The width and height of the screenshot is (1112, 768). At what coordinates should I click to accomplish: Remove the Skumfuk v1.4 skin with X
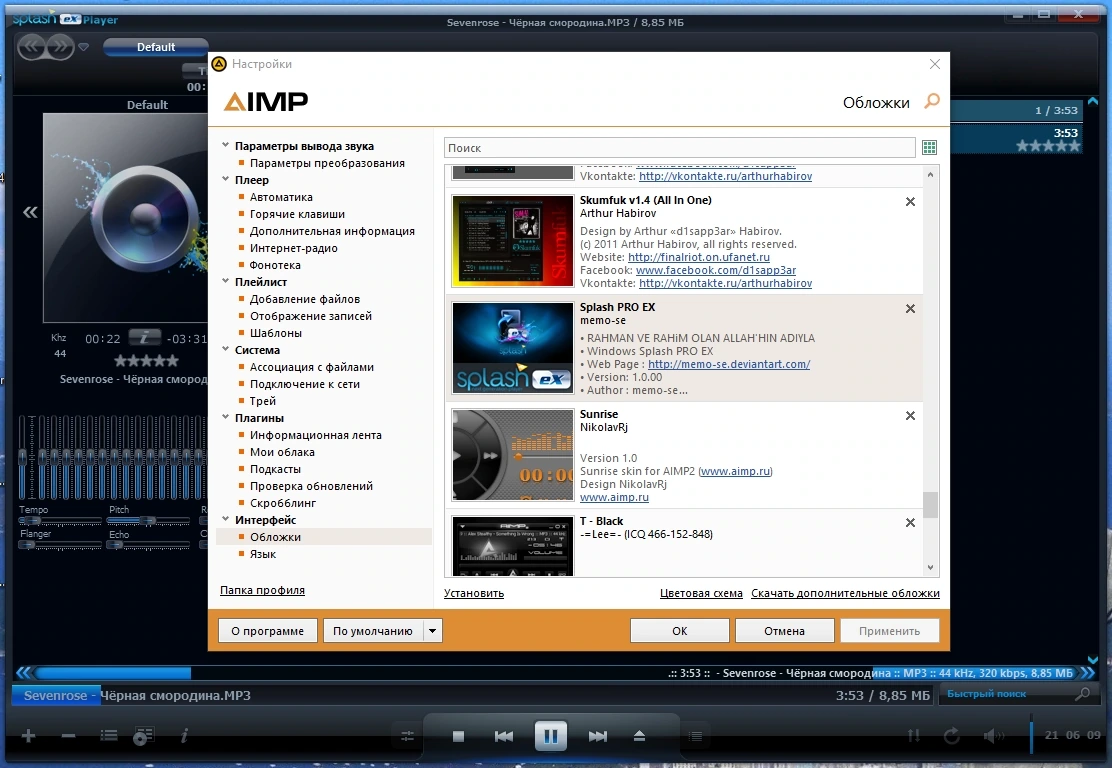(x=911, y=202)
